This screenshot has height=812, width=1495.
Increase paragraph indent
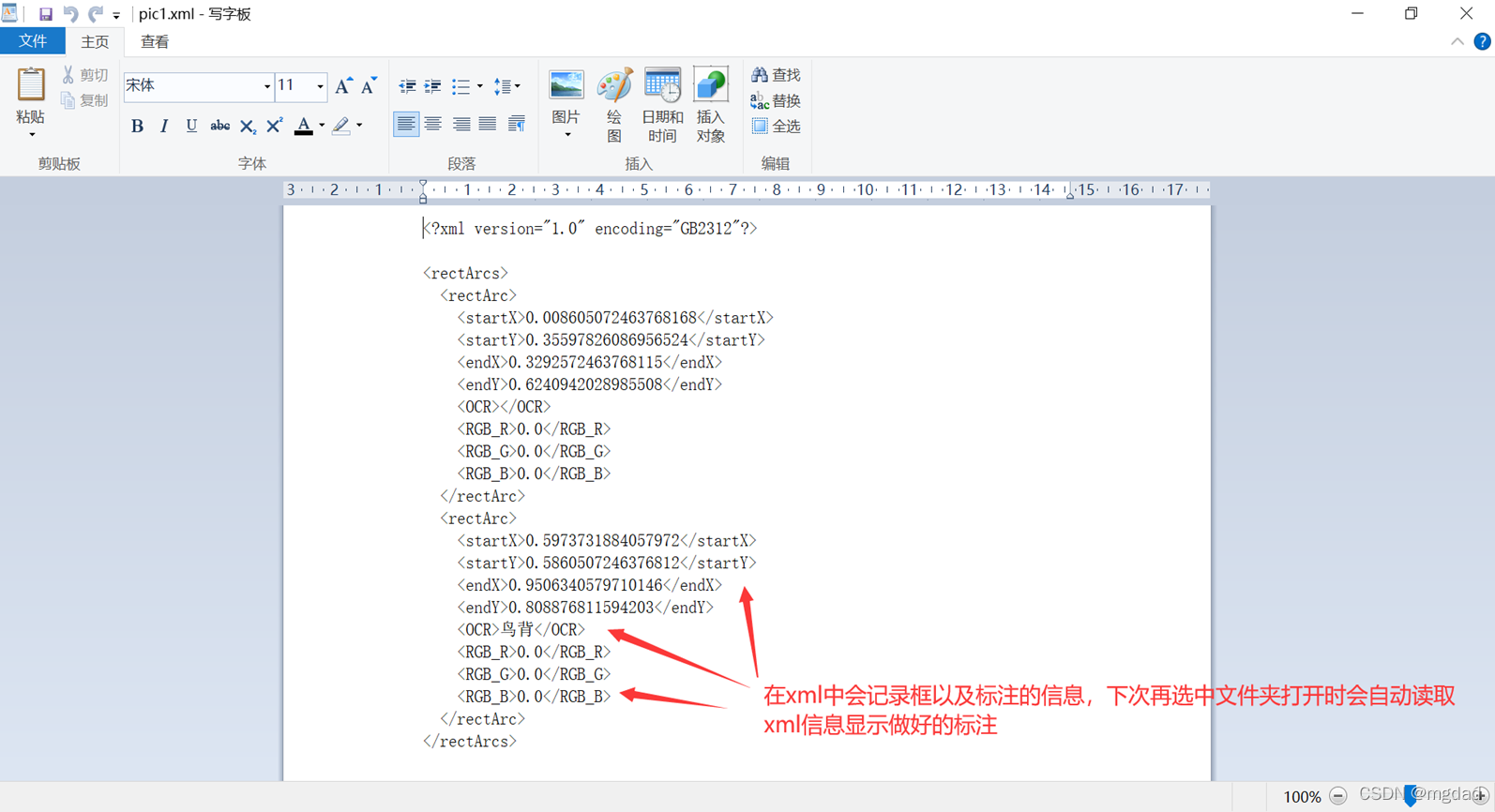(x=432, y=86)
